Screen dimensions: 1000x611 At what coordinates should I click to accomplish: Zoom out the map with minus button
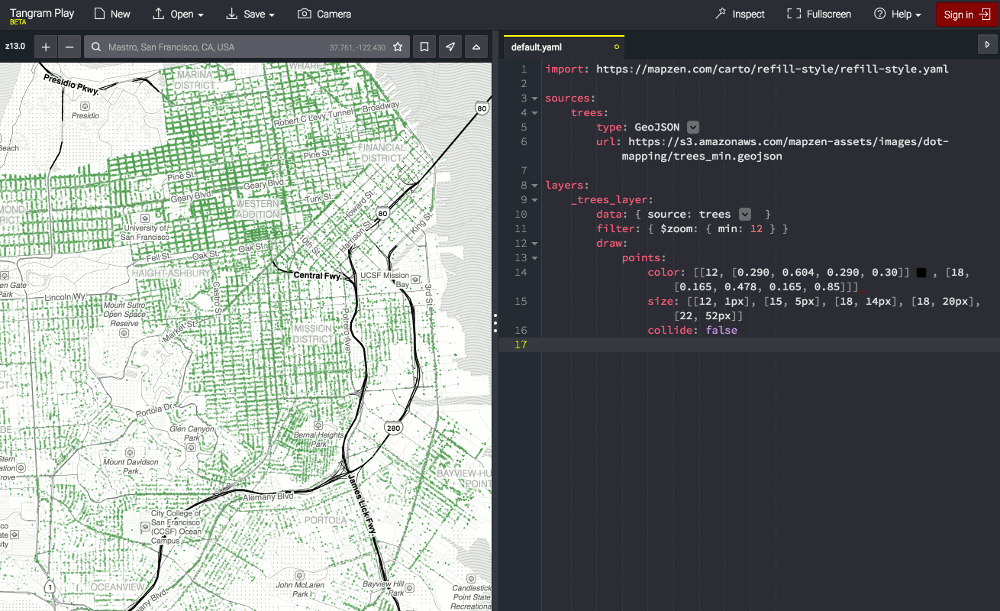pos(70,47)
